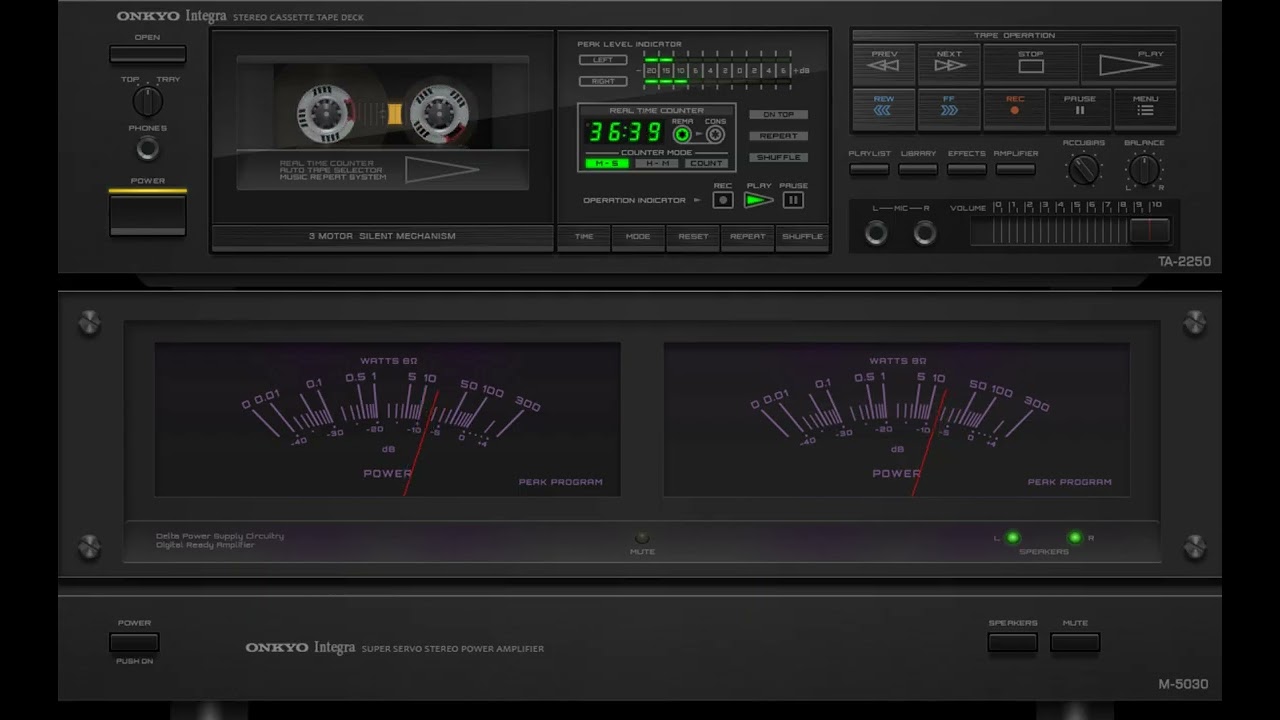Click the TOP/TRAY selector knob
1280x720 pixels.
(x=147, y=101)
